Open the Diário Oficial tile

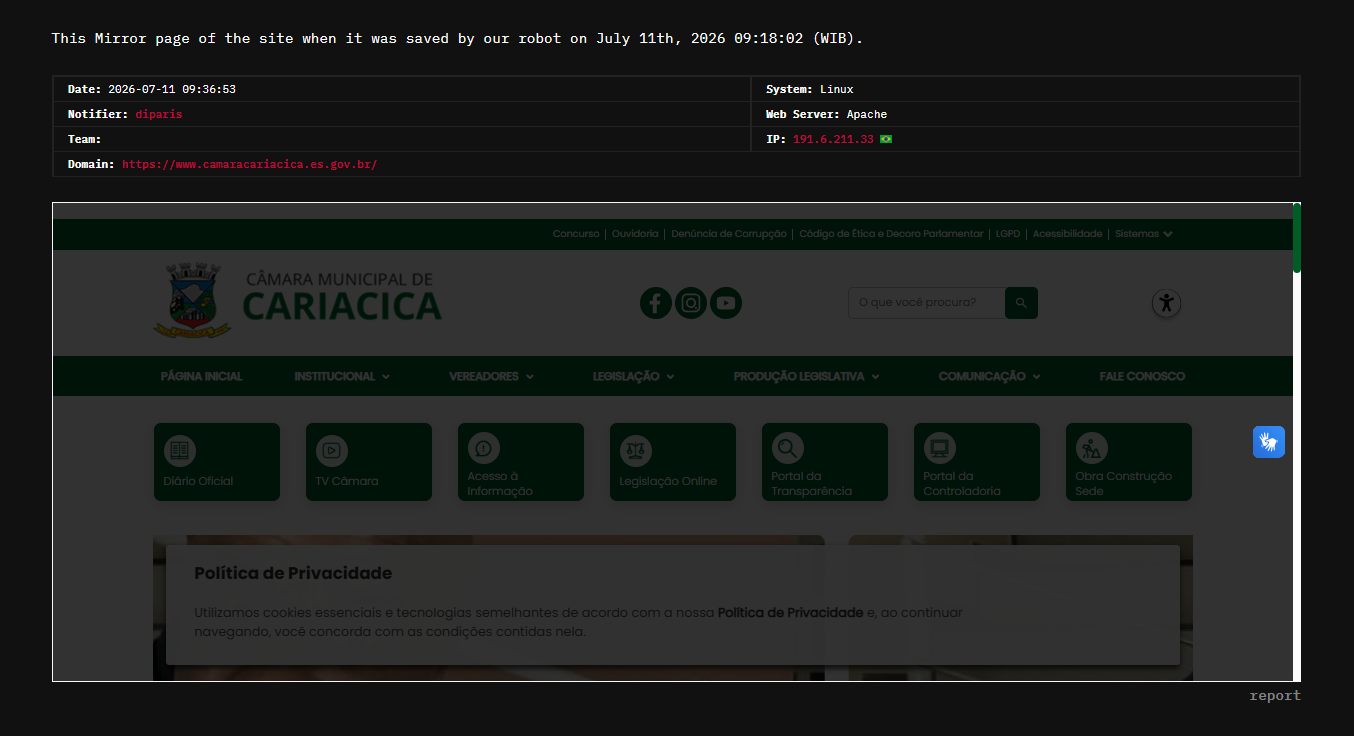[217, 462]
